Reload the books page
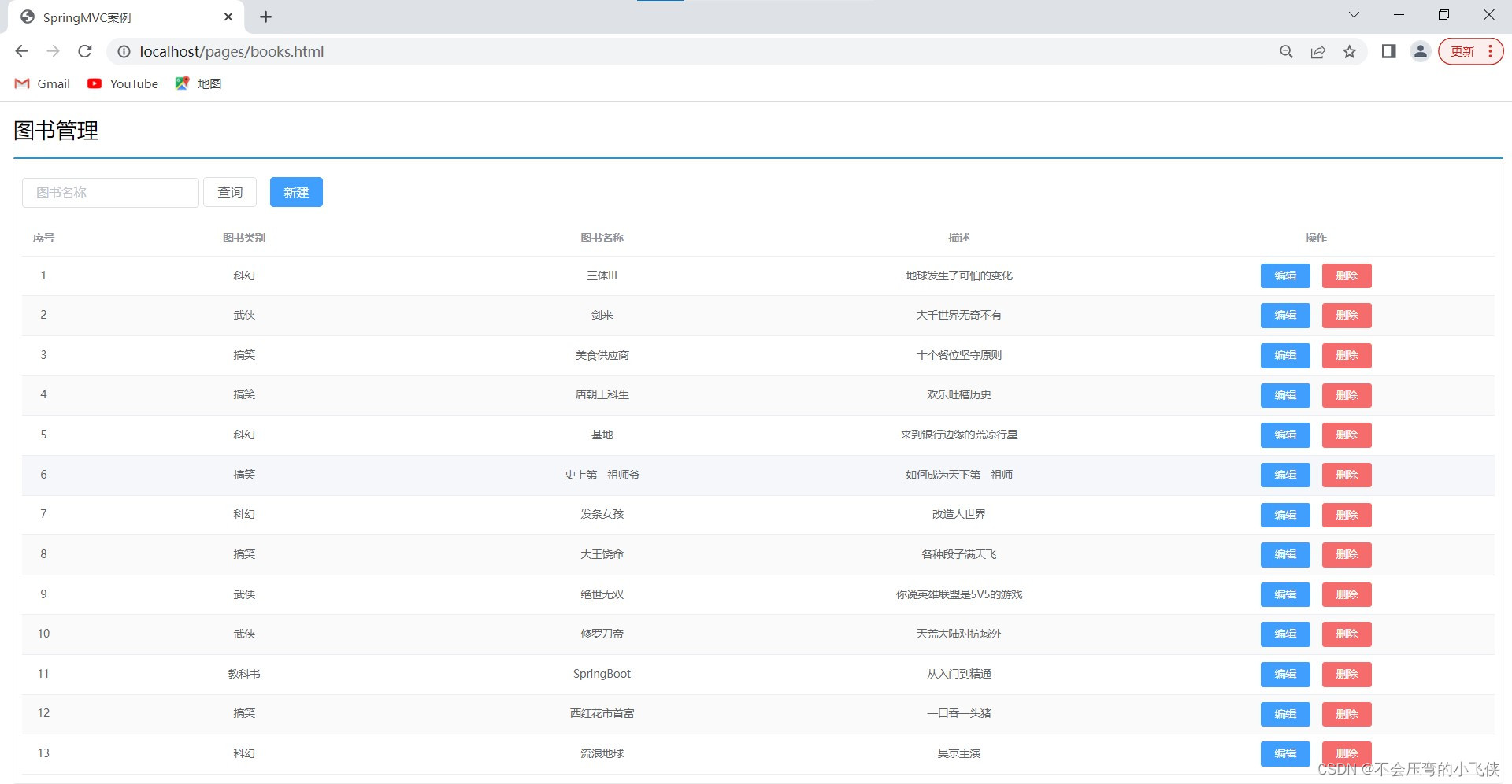The width and height of the screenshot is (1512, 784). pyautogui.click(x=85, y=51)
